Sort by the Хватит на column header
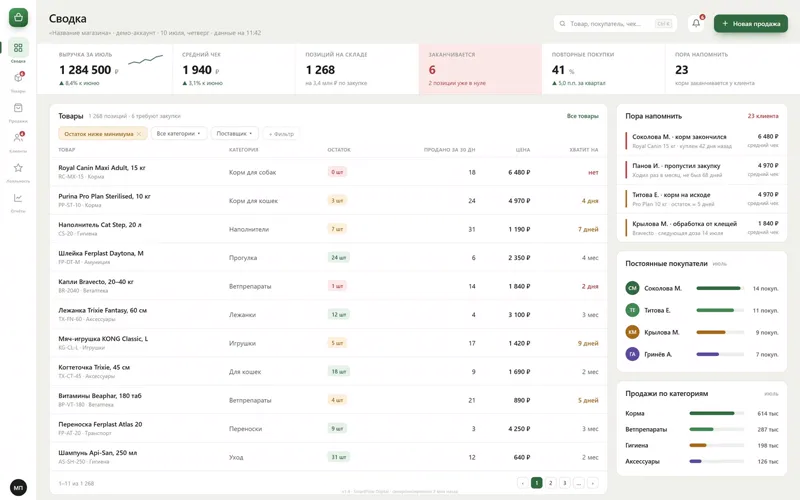The image size is (800, 500). (x=584, y=150)
